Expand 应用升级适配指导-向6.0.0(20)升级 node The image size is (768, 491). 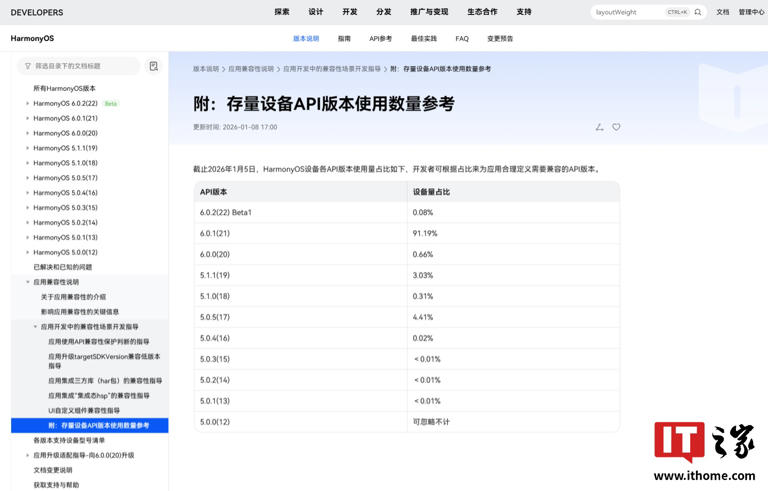[27, 455]
